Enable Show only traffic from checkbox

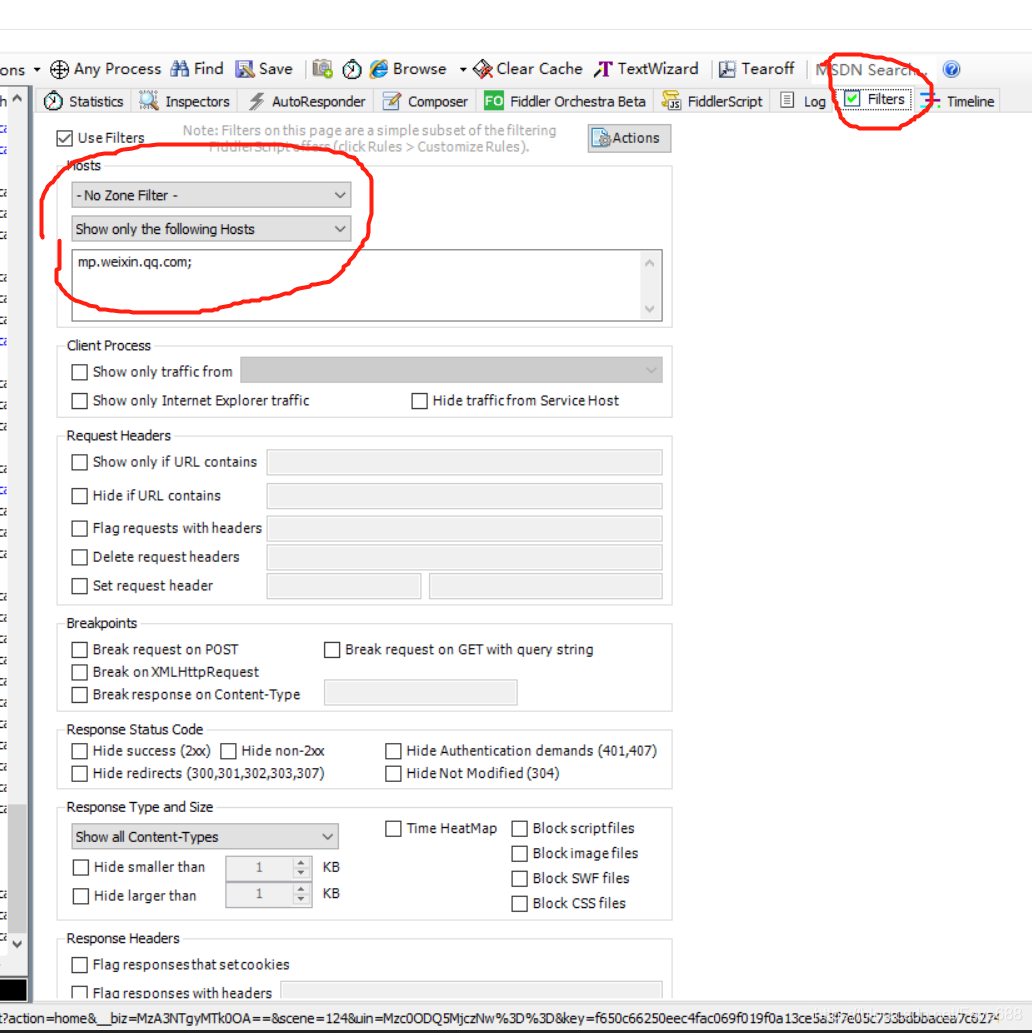pos(80,372)
